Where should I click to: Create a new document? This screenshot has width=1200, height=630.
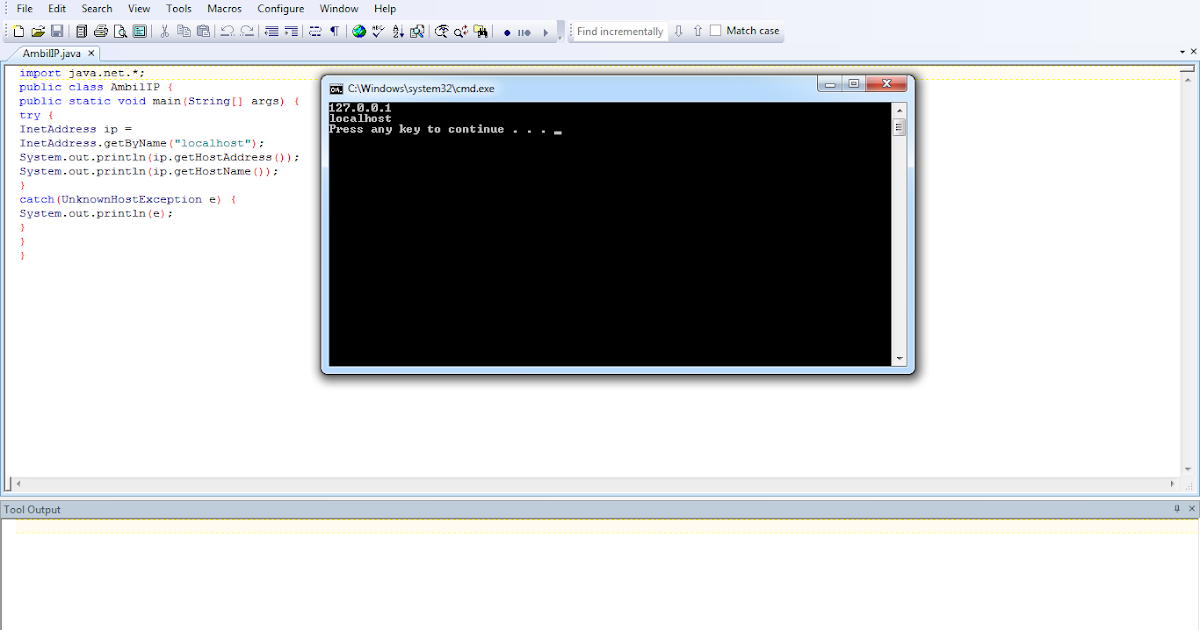[17, 31]
